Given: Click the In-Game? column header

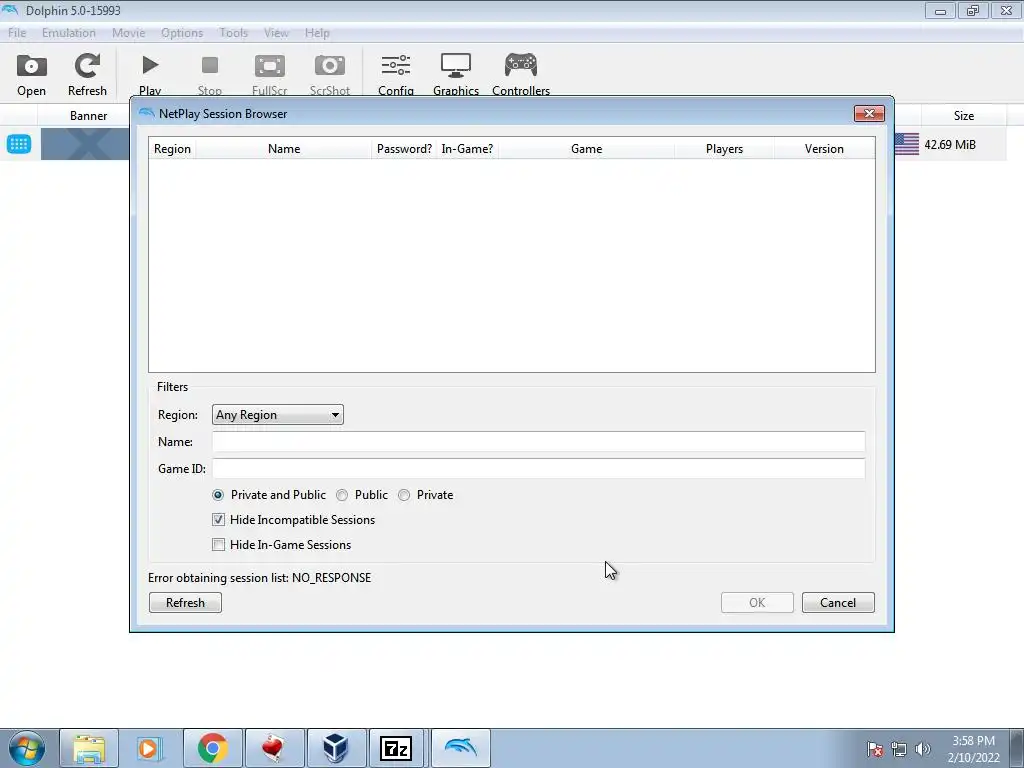Looking at the screenshot, I should pyautogui.click(x=467, y=149).
